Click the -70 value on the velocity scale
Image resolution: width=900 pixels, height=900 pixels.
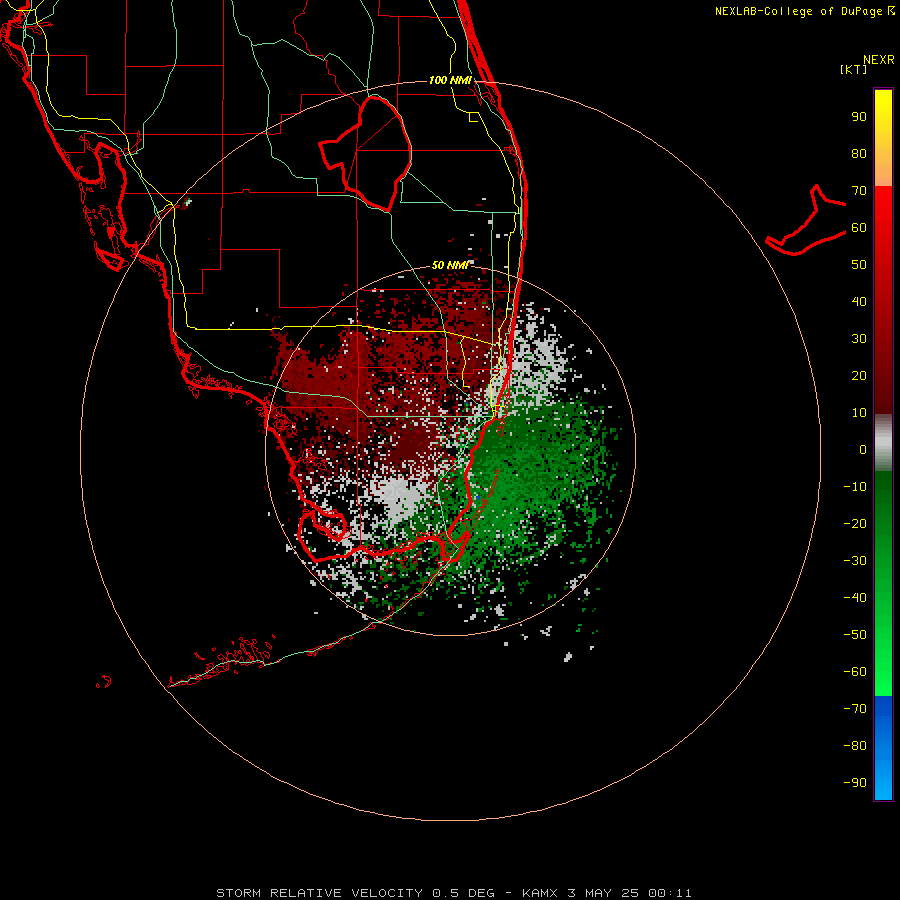point(855,708)
